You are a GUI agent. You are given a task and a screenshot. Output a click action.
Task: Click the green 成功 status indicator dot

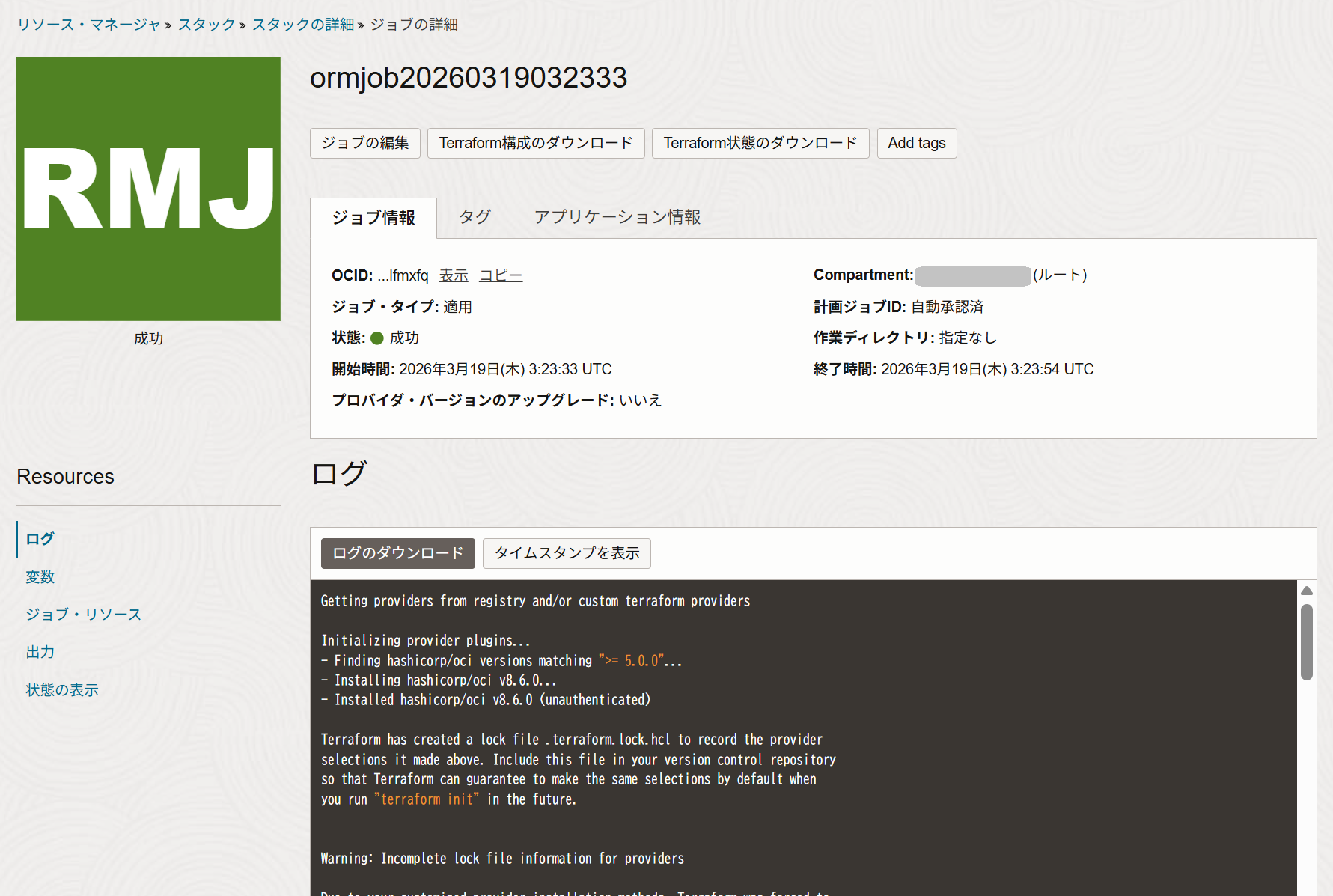pos(376,338)
